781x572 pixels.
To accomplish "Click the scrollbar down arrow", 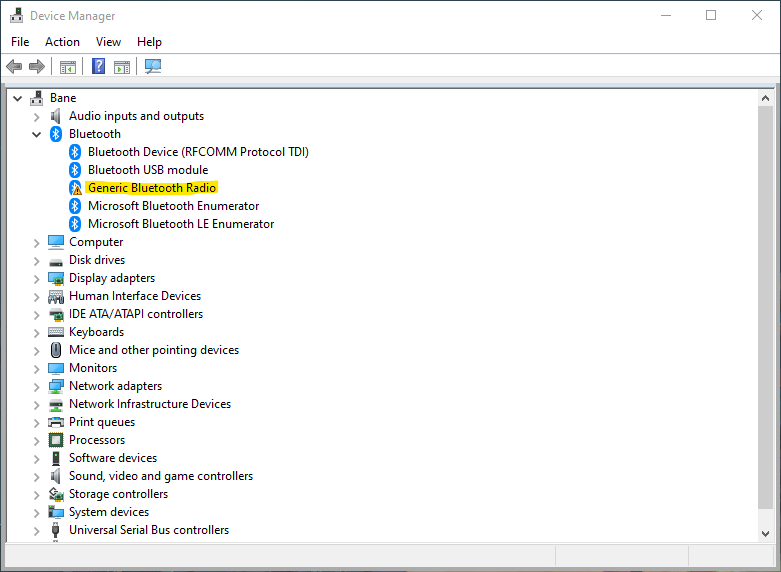I will pyautogui.click(x=765, y=534).
